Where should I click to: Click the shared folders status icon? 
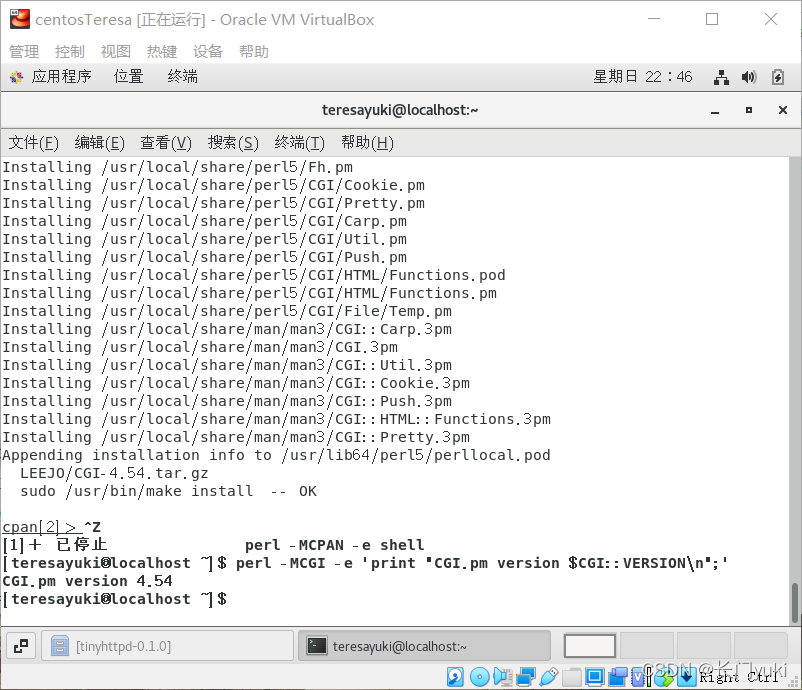(570, 677)
